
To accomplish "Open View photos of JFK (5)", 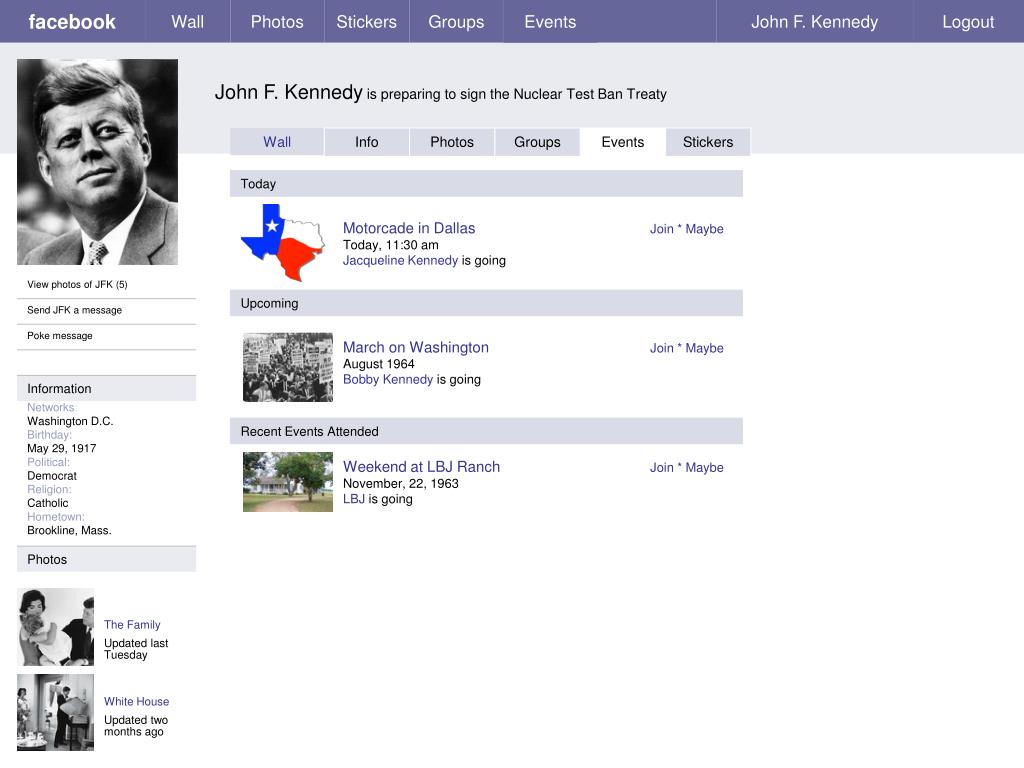I will 77,284.
